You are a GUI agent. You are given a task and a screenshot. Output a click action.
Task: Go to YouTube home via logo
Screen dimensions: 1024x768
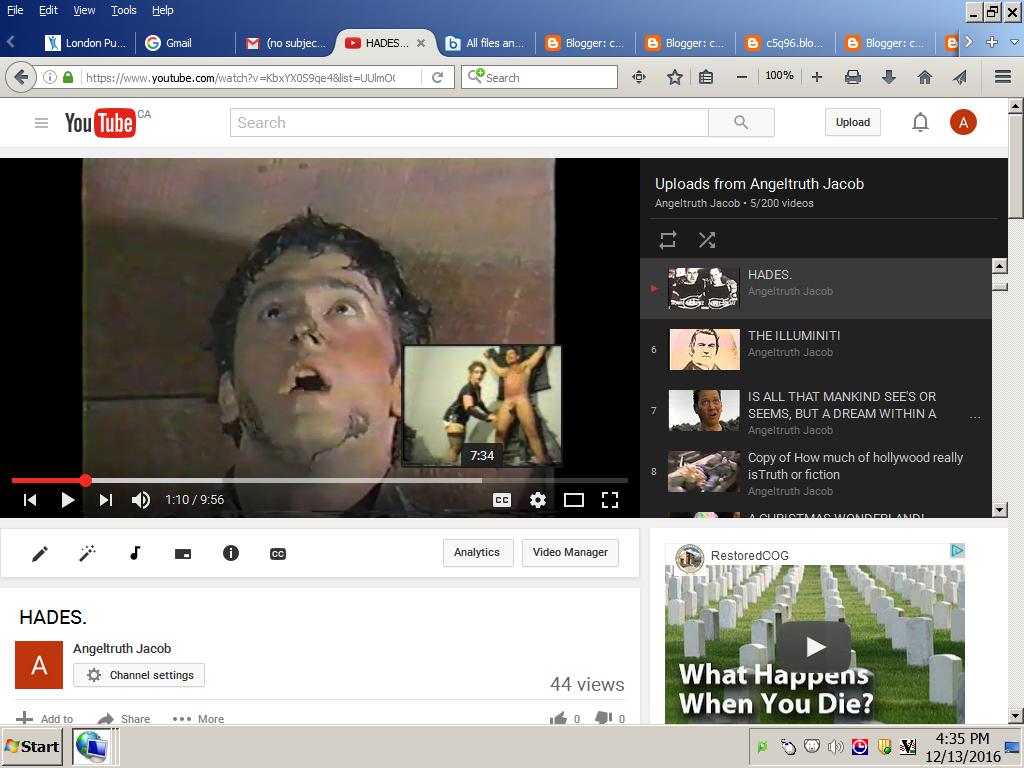click(x=100, y=123)
